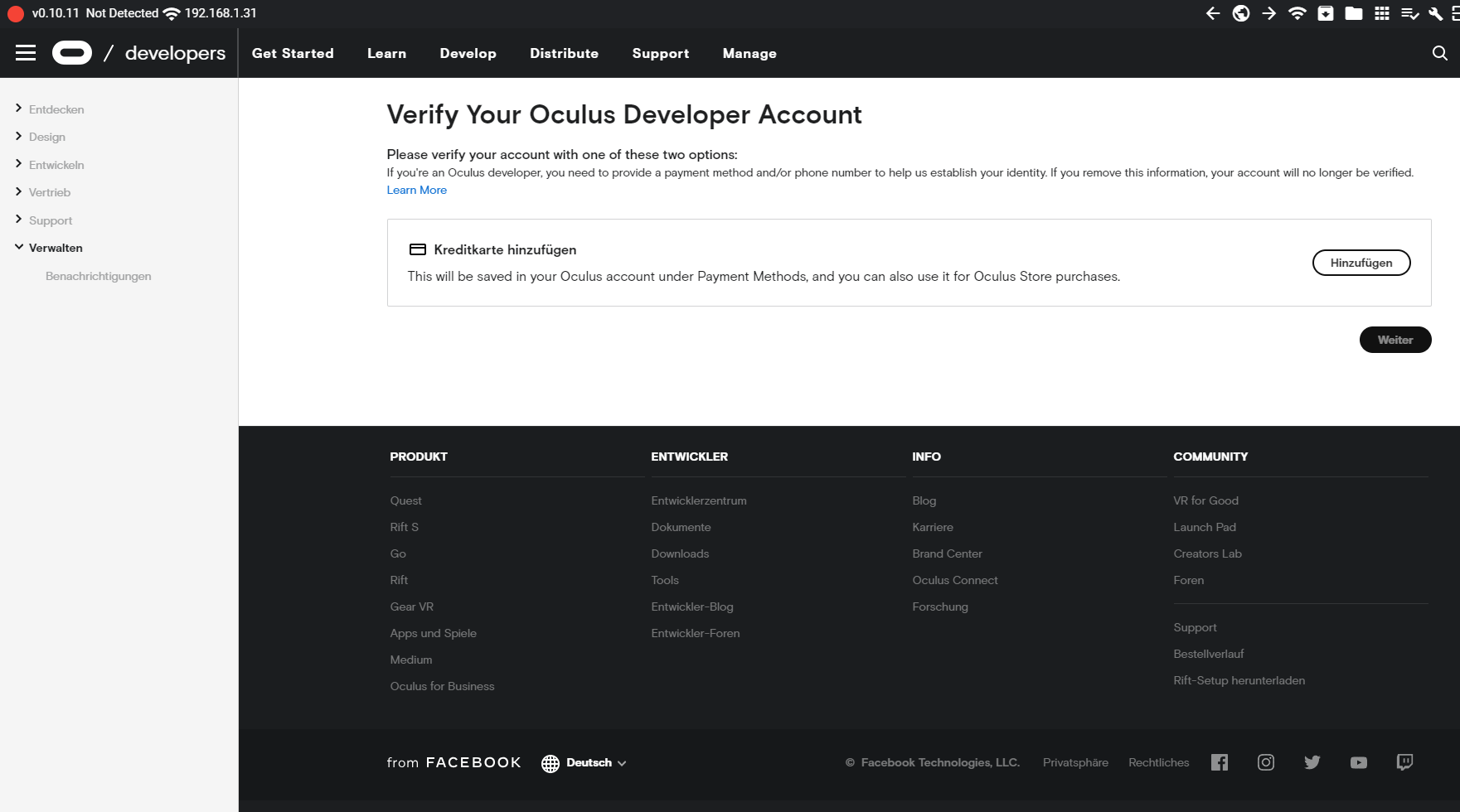Click the wifi icon beside the IP address
The width and height of the screenshot is (1460, 812).
pos(172,13)
